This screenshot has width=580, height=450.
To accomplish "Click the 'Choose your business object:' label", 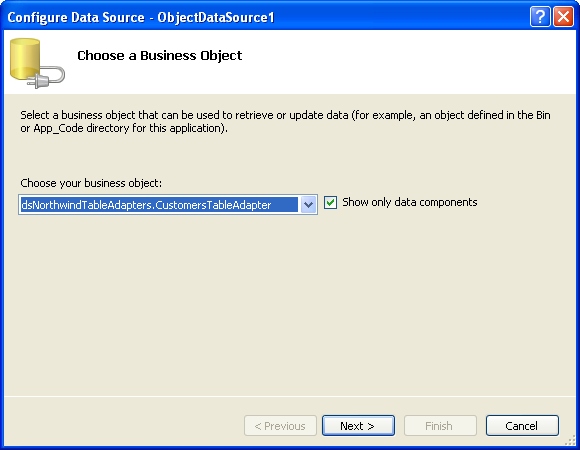I will click(x=91, y=183).
